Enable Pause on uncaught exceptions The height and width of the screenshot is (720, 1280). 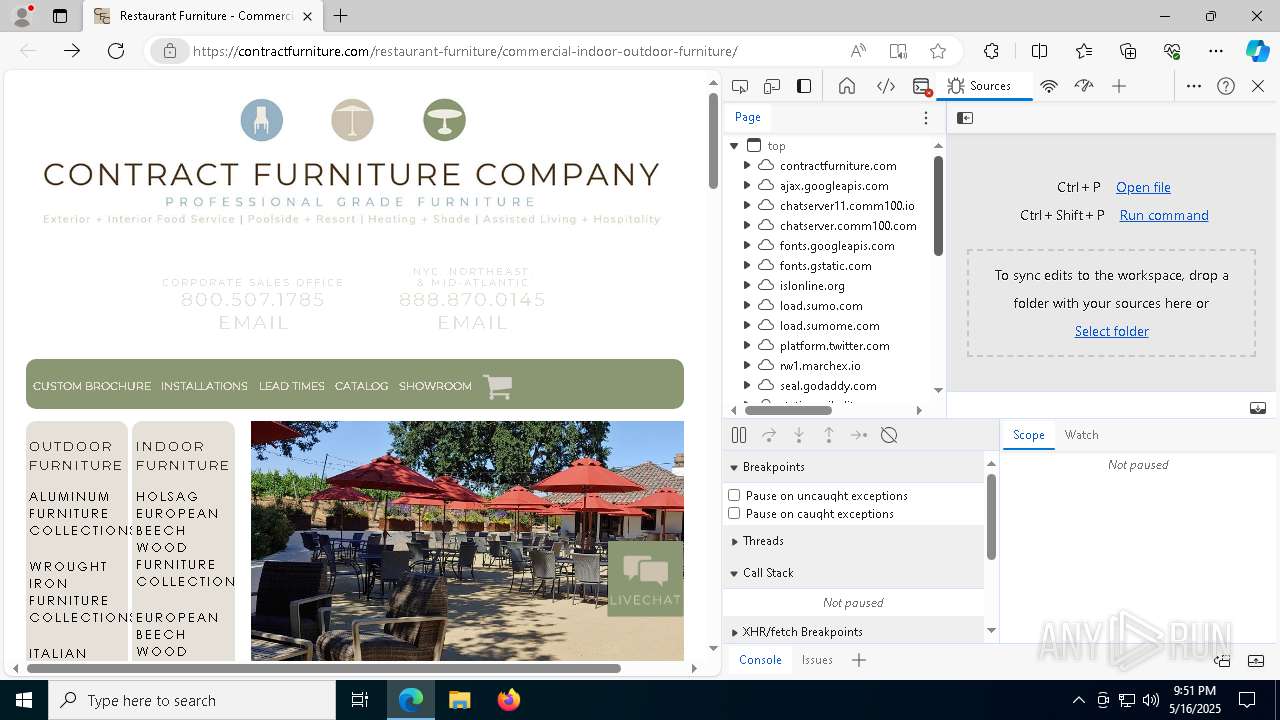(734, 495)
